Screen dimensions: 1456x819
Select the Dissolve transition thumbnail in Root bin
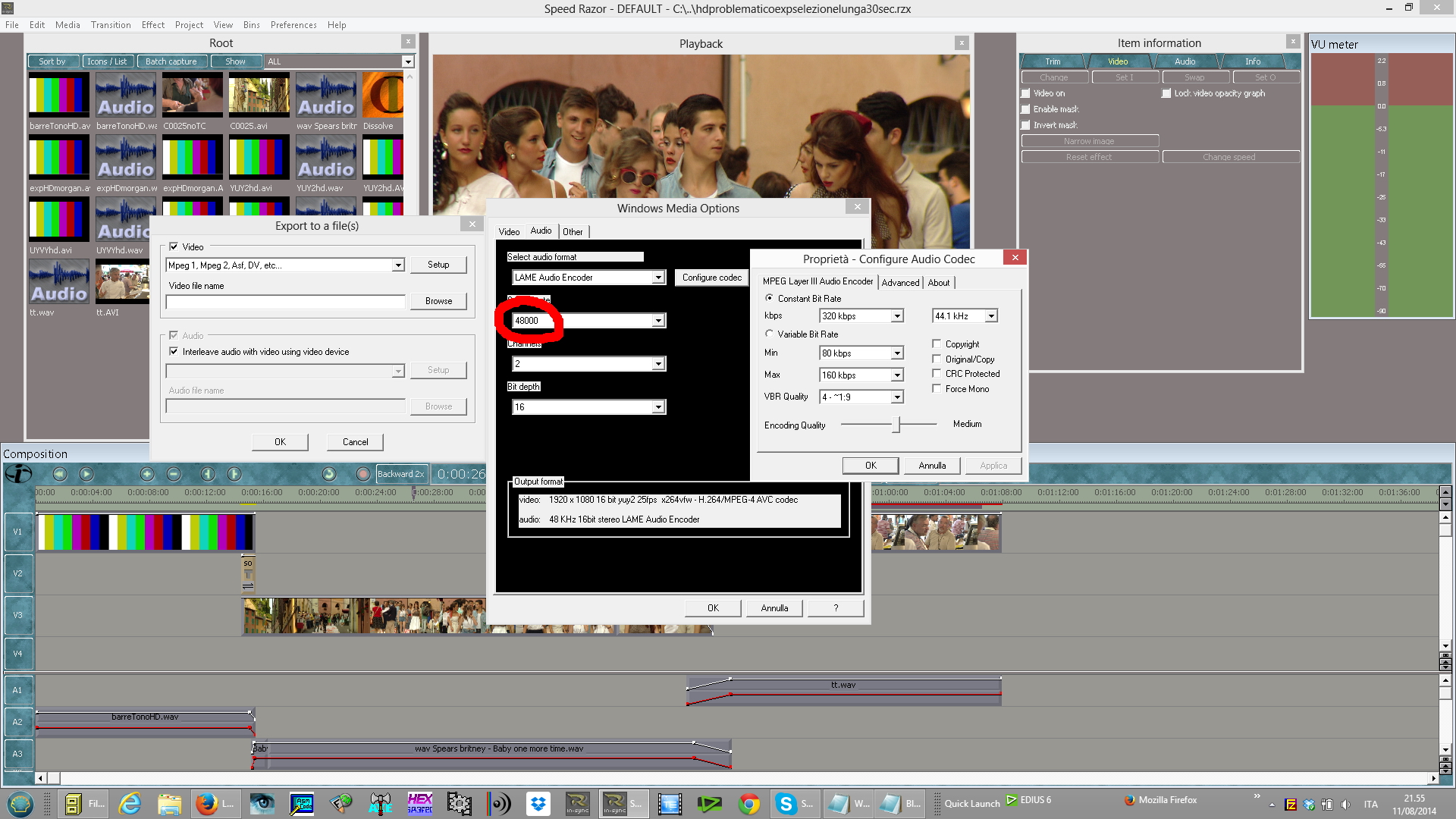(383, 96)
